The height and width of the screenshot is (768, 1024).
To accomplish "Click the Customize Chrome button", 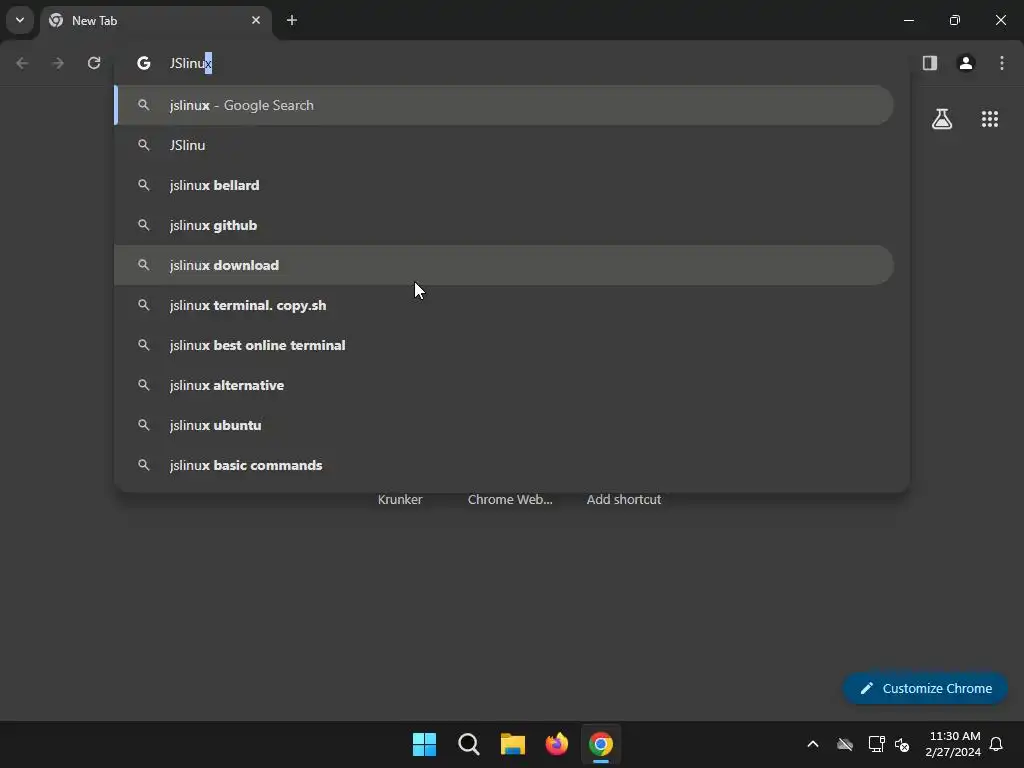I will [925, 688].
